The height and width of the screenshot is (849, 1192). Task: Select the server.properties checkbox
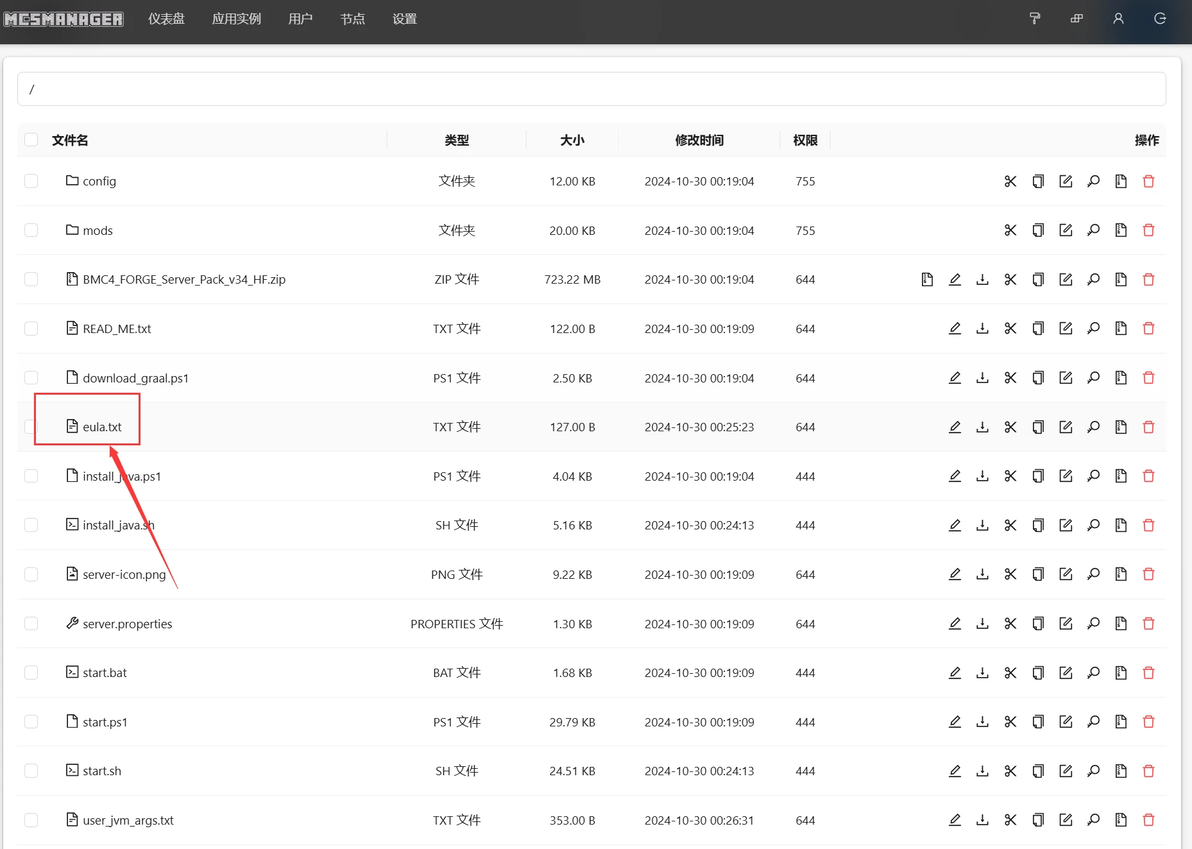click(31, 623)
